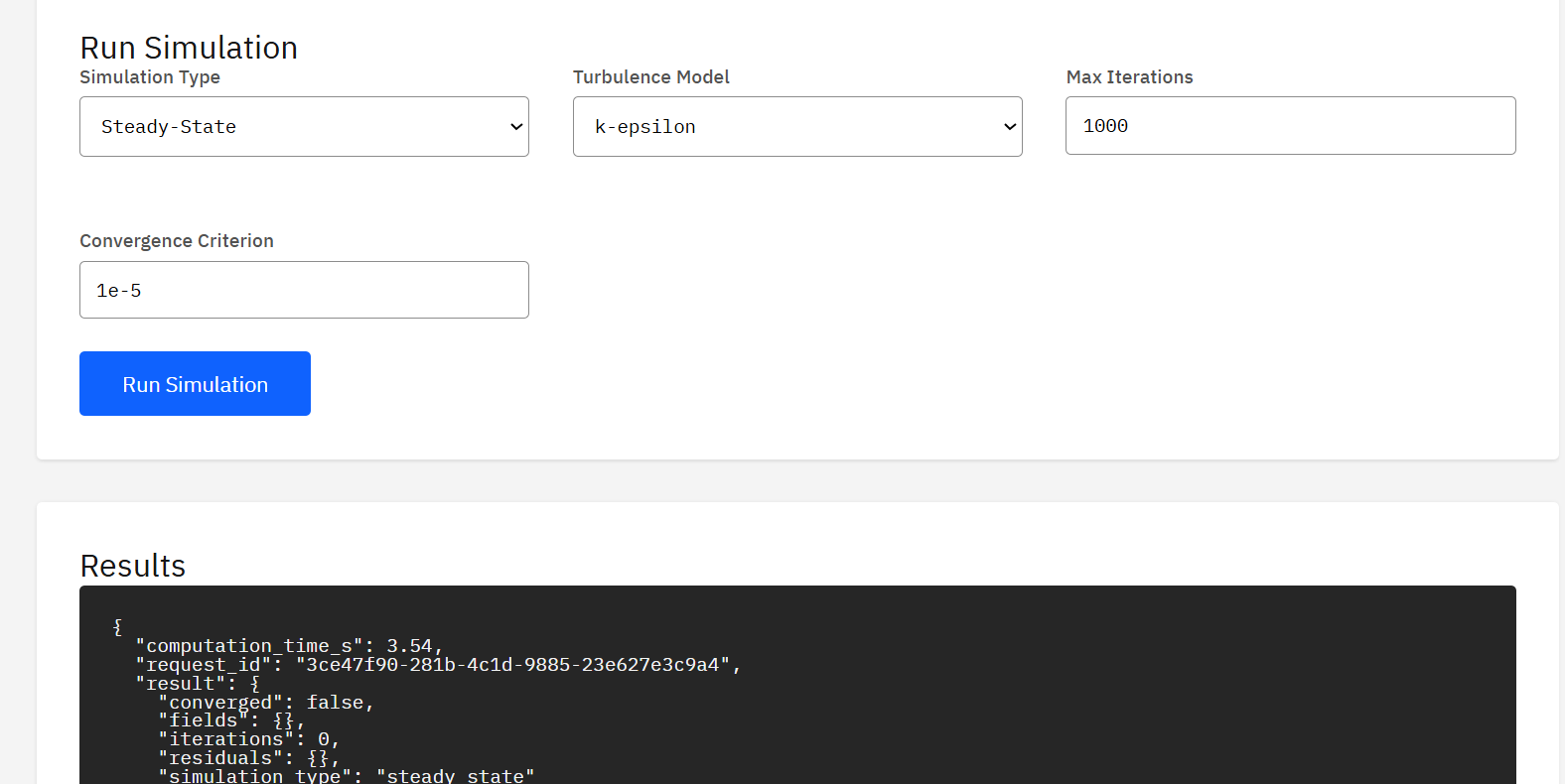Focus the Max Iterations input field

[1290, 126]
